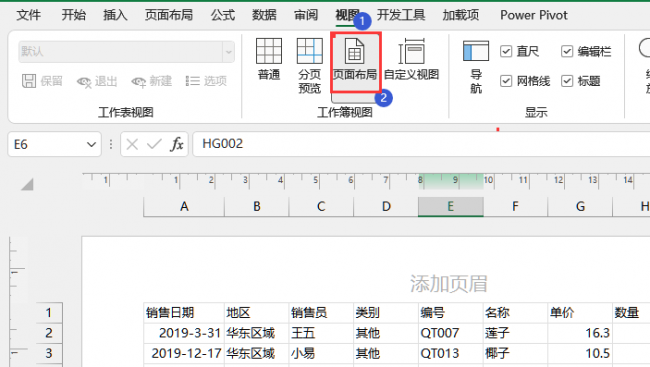Image resolution: width=650 pixels, height=367 pixels.
Task: Click cell 莲子
Action: point(515,333)
